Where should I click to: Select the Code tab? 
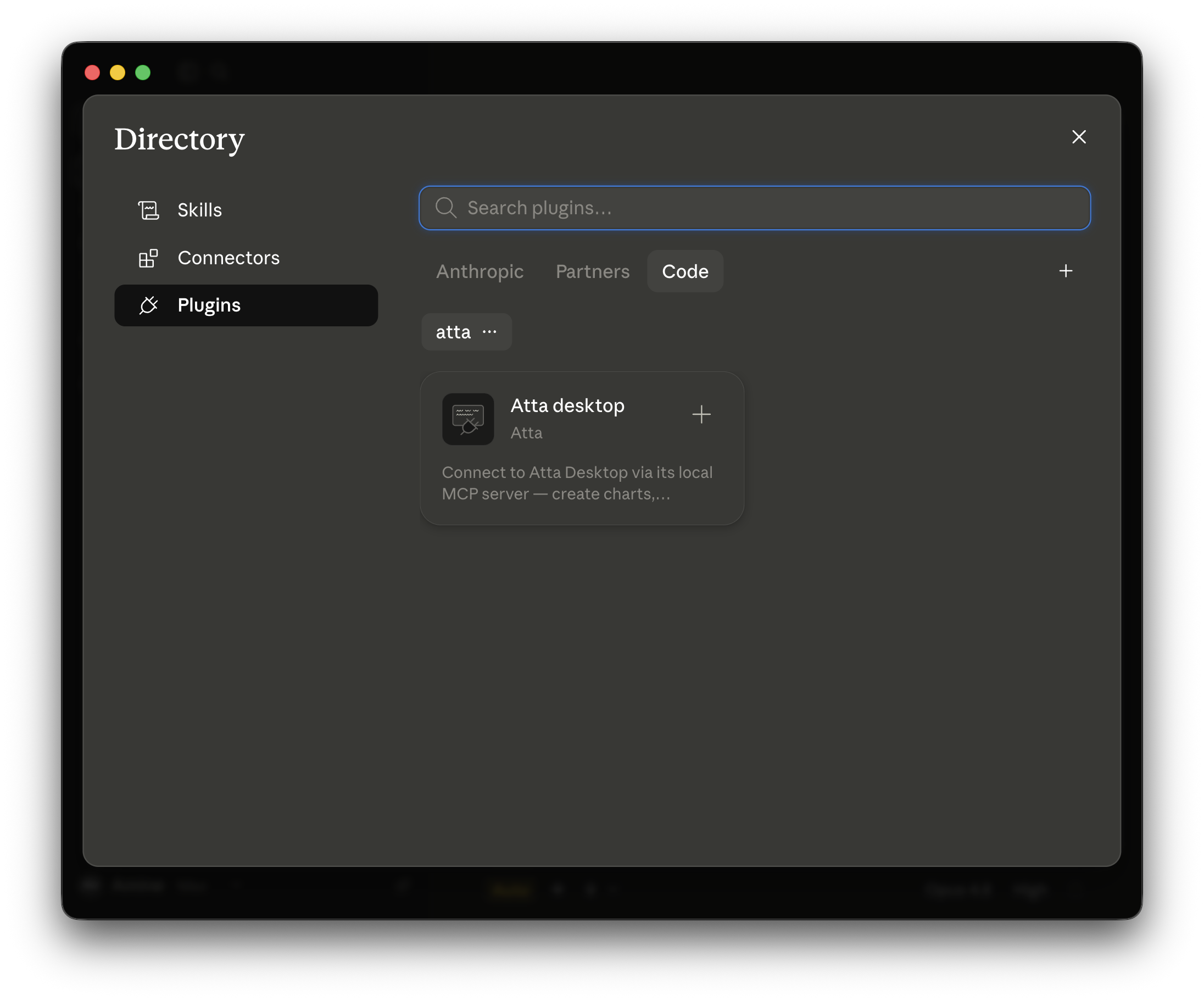(685, 271)
